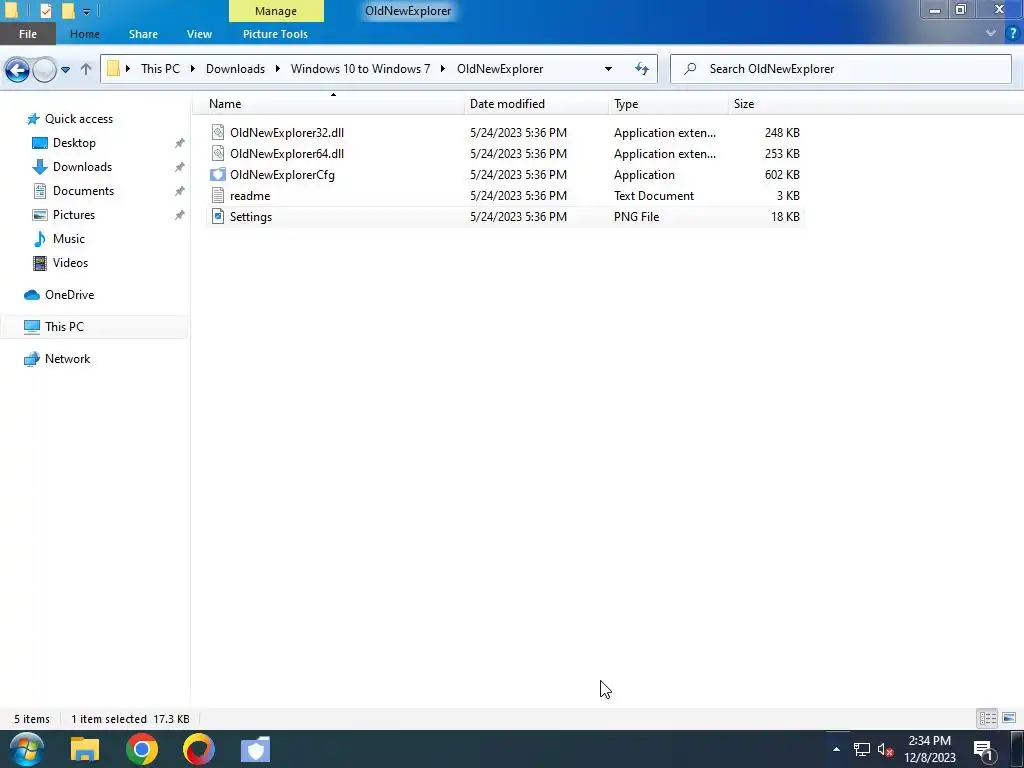Click the OldNewExplorerCfg file name
1024x768 pixels.
pos(282,174)
